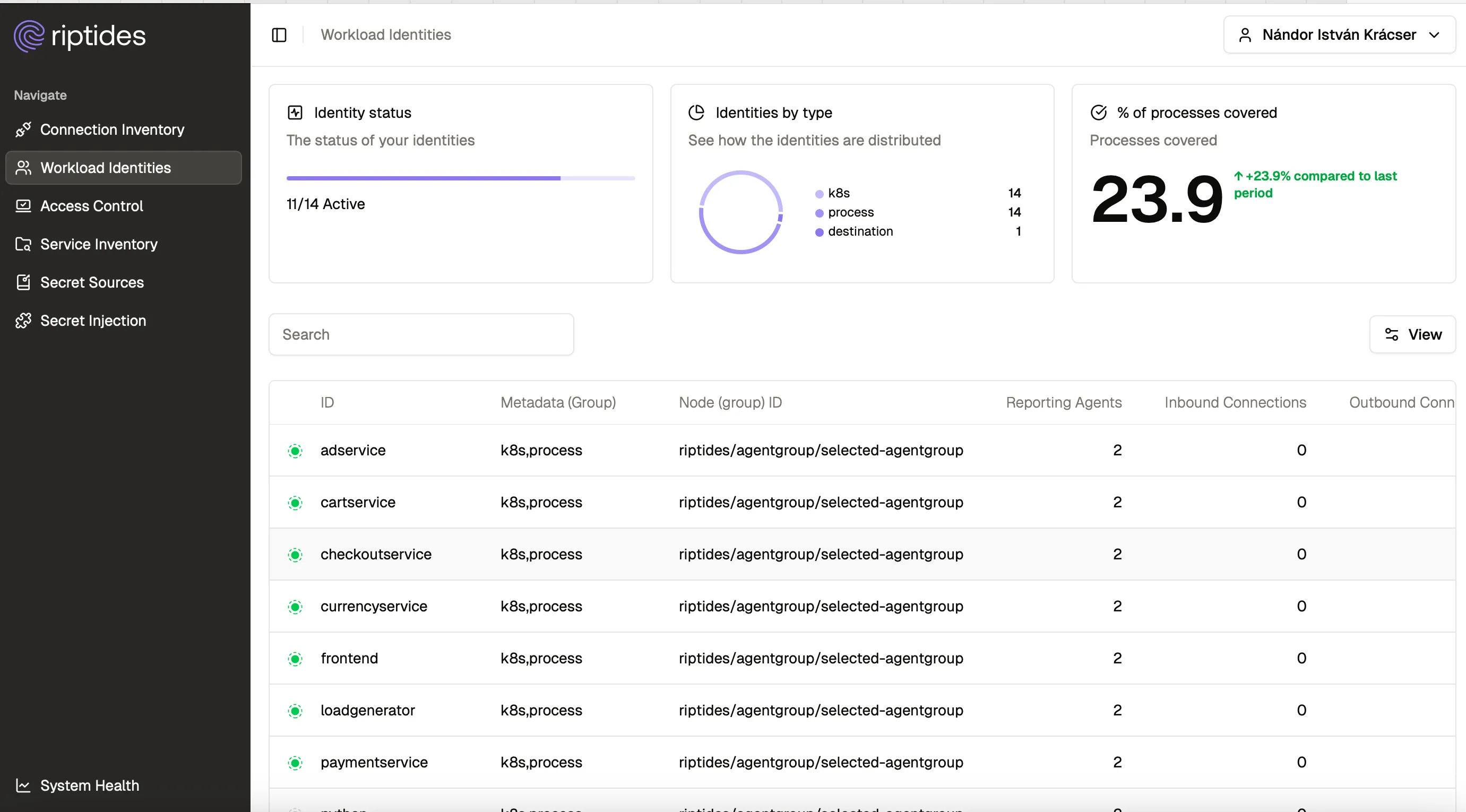Screen dimensions: 1466x812
Task: Click the Service Inventory folder icon
Action: pos(23,244)
